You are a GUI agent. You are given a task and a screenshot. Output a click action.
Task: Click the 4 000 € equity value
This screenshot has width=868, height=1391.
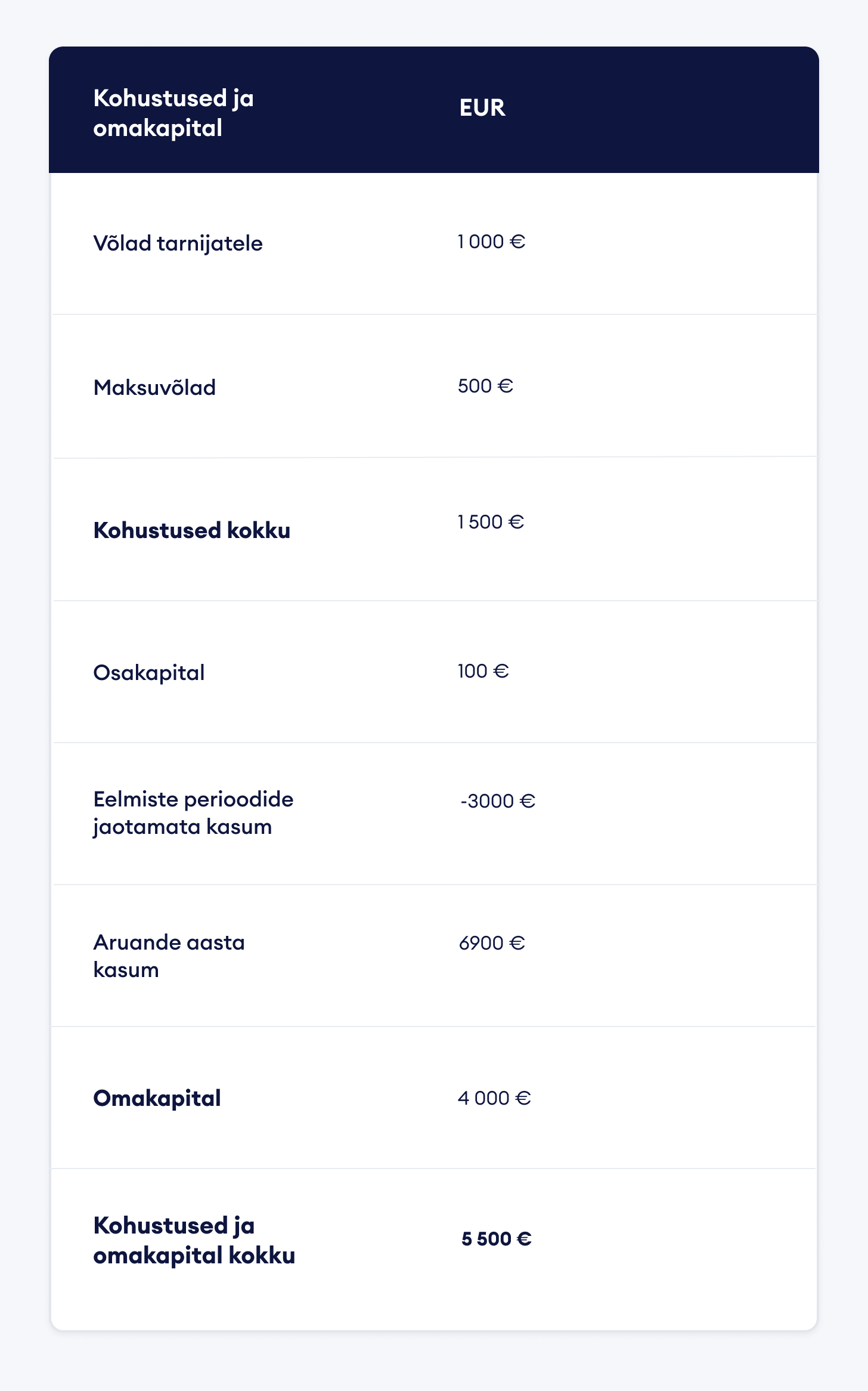[x=494, y=1098]
